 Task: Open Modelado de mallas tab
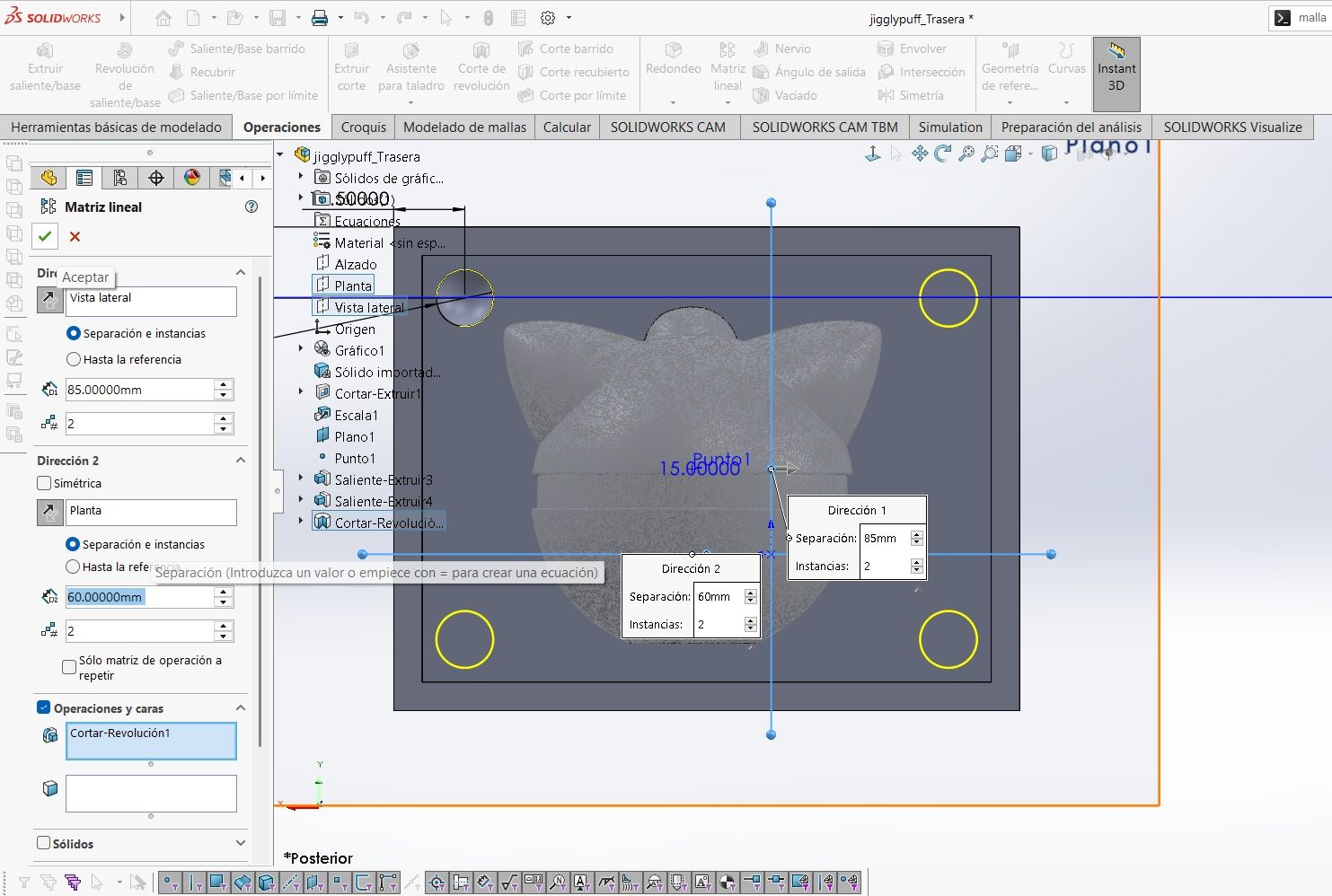pos(465,127)
